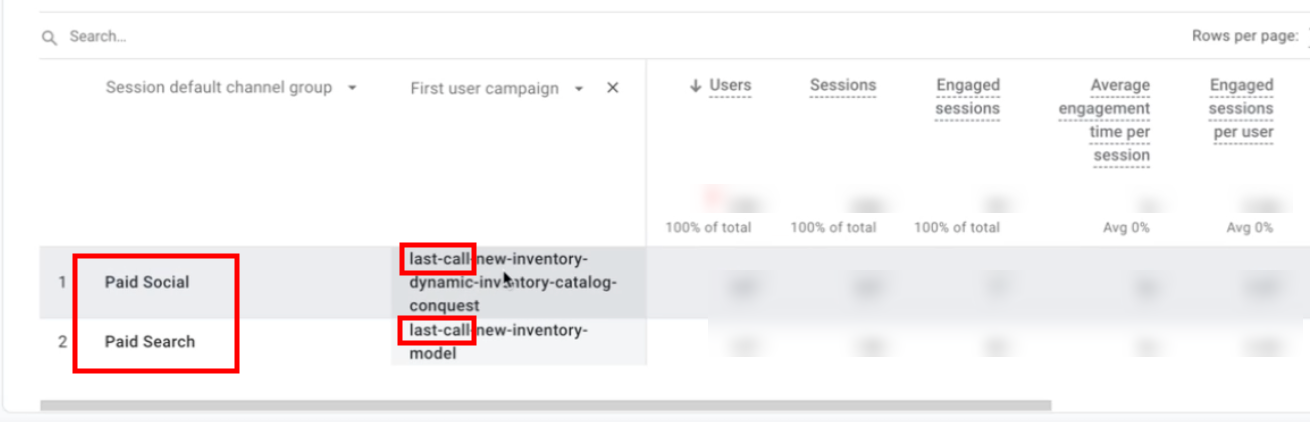Click the magnifier icon beside Search
Viewport: 1310px width, 422px height.
tap(48, 38)
